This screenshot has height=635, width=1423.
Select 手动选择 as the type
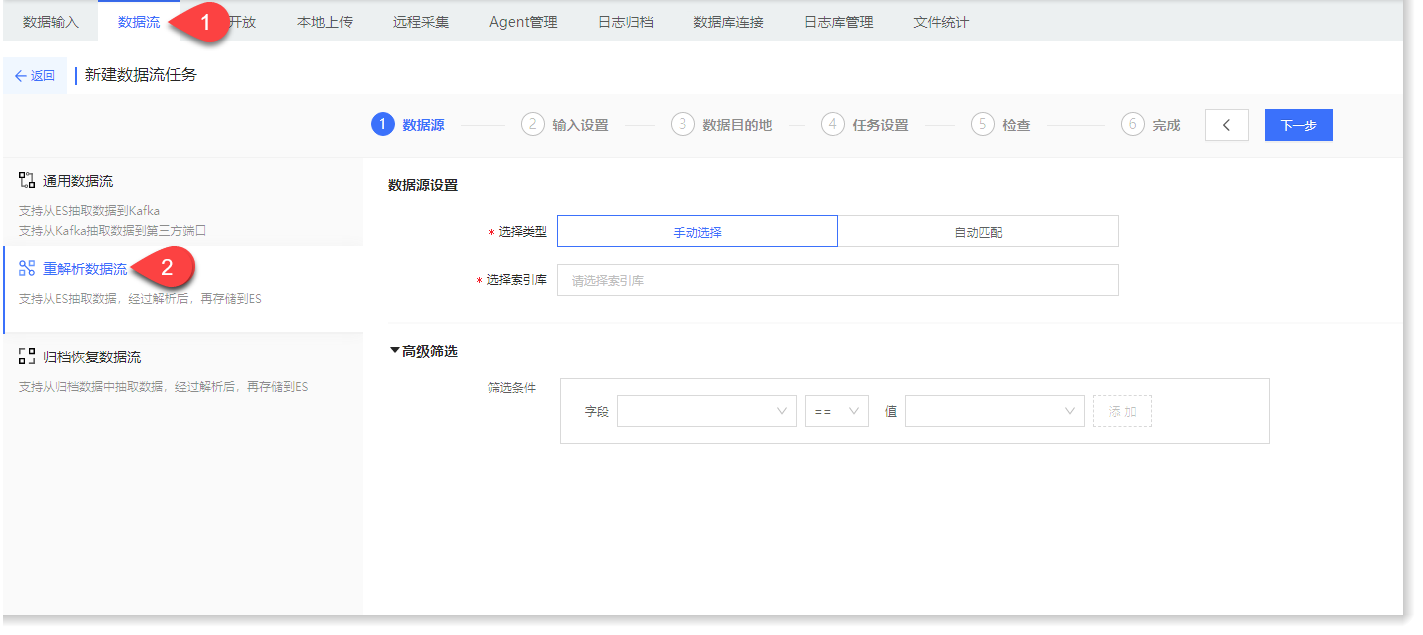click(x=697, y=231)
